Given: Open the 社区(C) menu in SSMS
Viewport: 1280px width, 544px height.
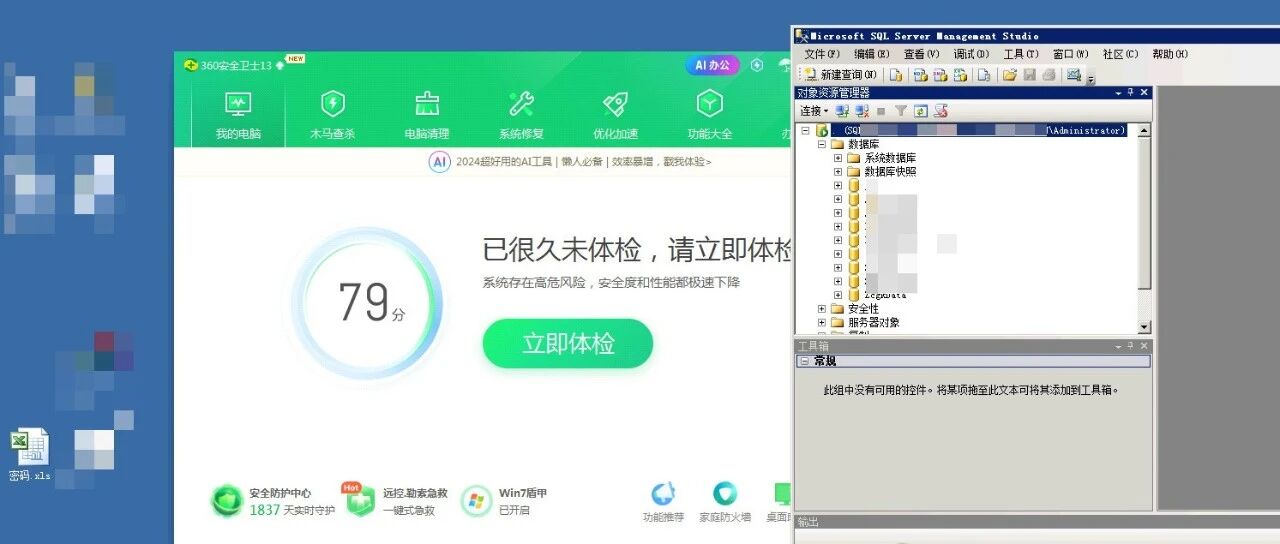Looking at the screenshot, I should point(1120,54).
